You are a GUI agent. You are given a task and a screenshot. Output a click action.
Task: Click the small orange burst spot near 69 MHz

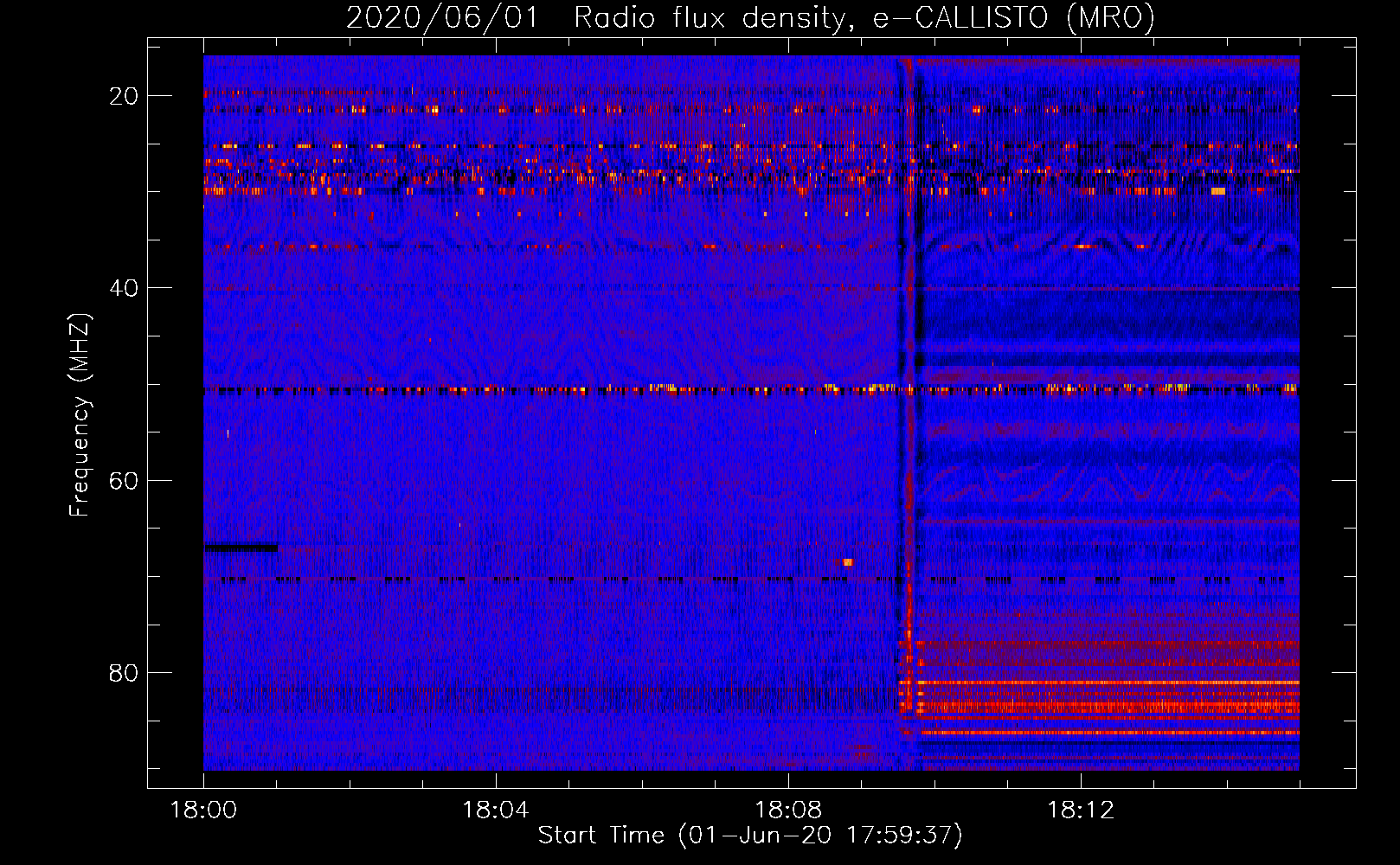pyautogui.click(x=848, y=562)
